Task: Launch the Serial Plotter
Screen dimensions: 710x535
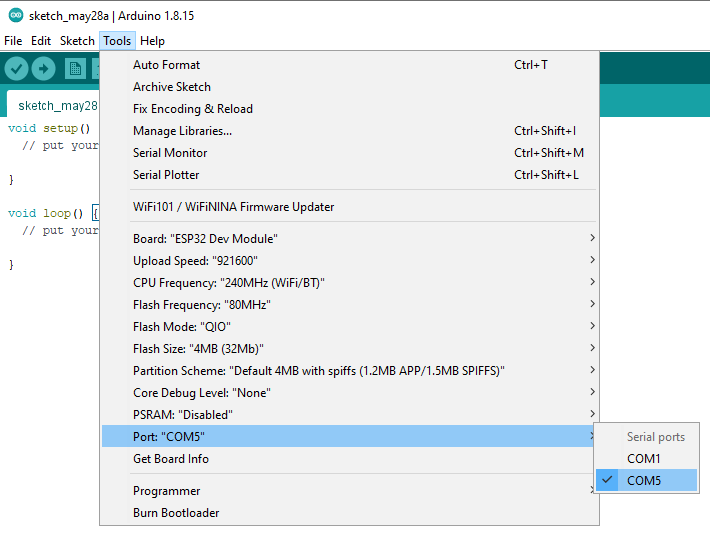Action: 350,175
